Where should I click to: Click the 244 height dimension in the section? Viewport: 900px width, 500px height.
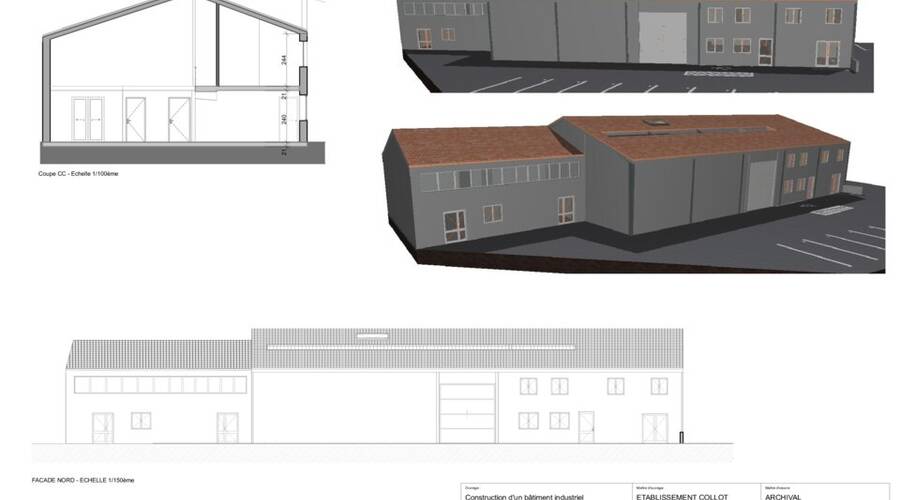click(x=284, y=60)
